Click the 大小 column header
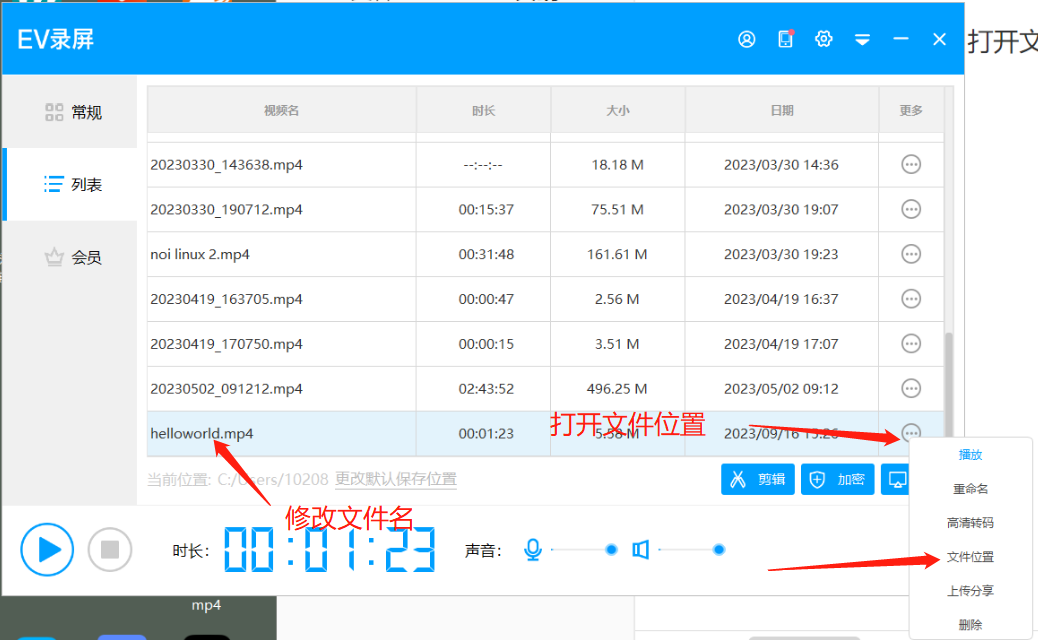This screenshot has width=1038, height=640. coord(618,111)
